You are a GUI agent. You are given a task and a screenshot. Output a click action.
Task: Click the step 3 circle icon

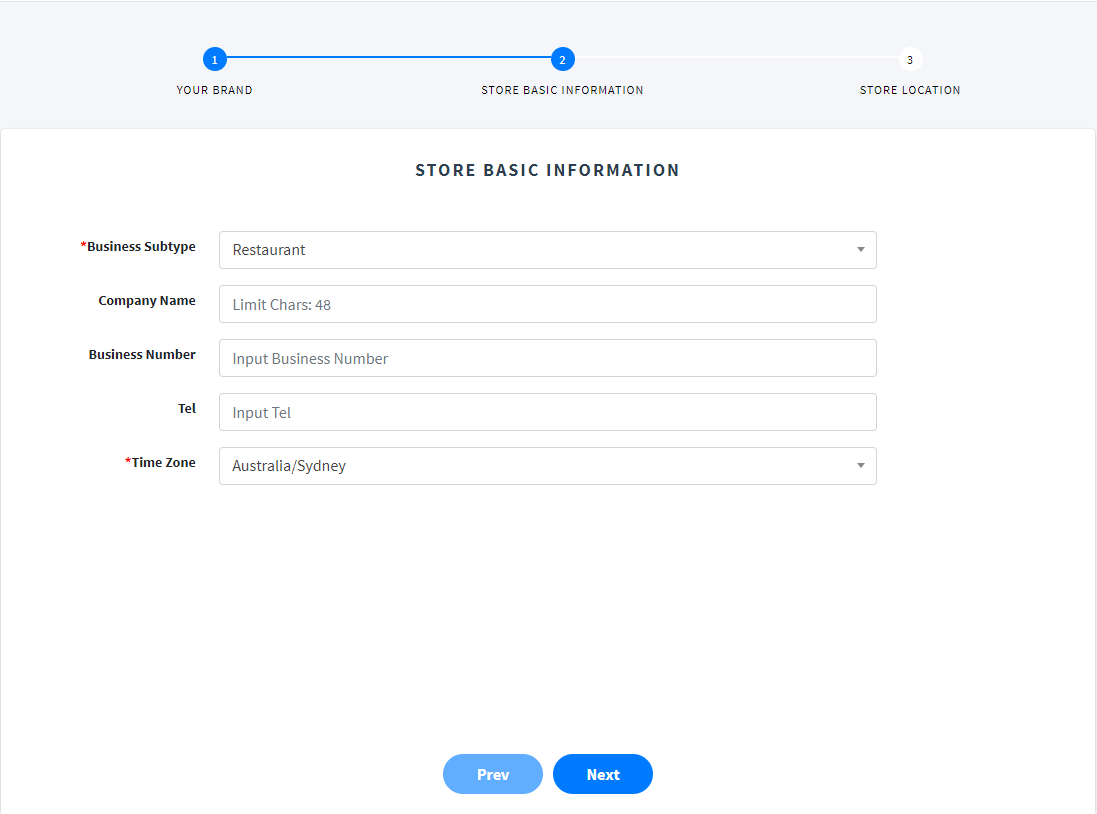[910, 60]
